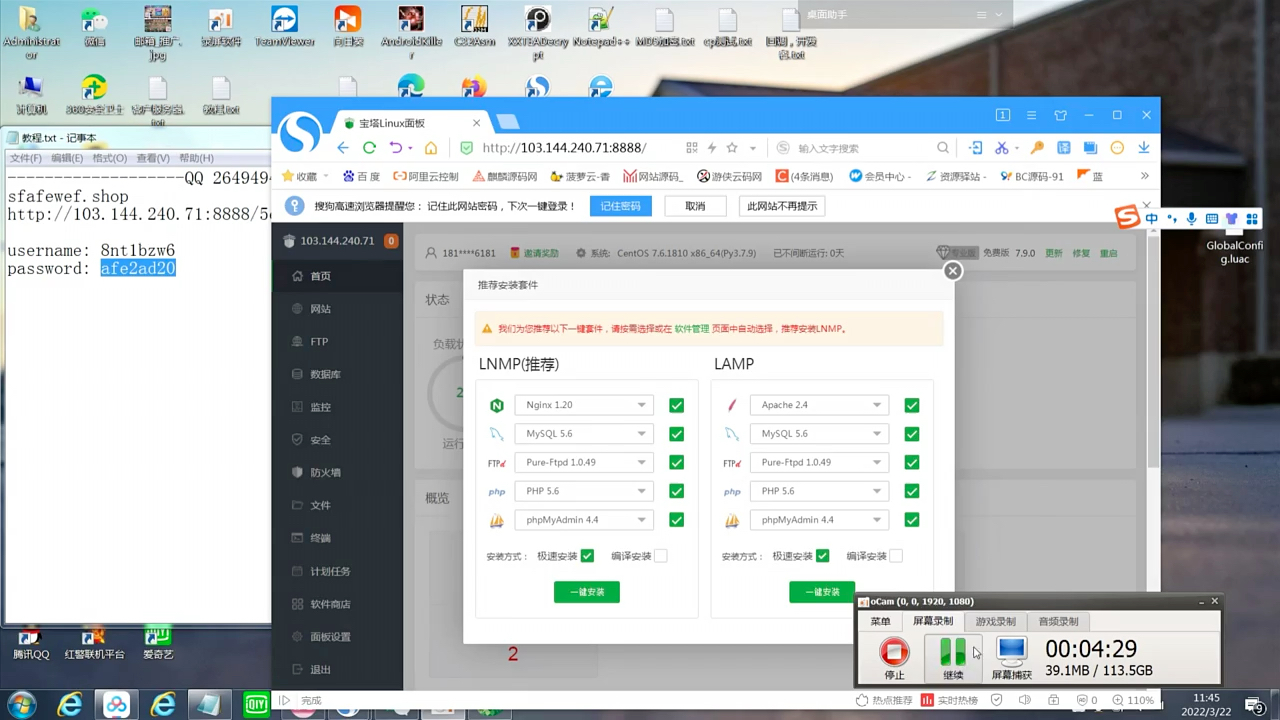The width and height of the screenshot is (1280, 720).
Task: Click 此网站不再提示 button
Action: [782, 206]
